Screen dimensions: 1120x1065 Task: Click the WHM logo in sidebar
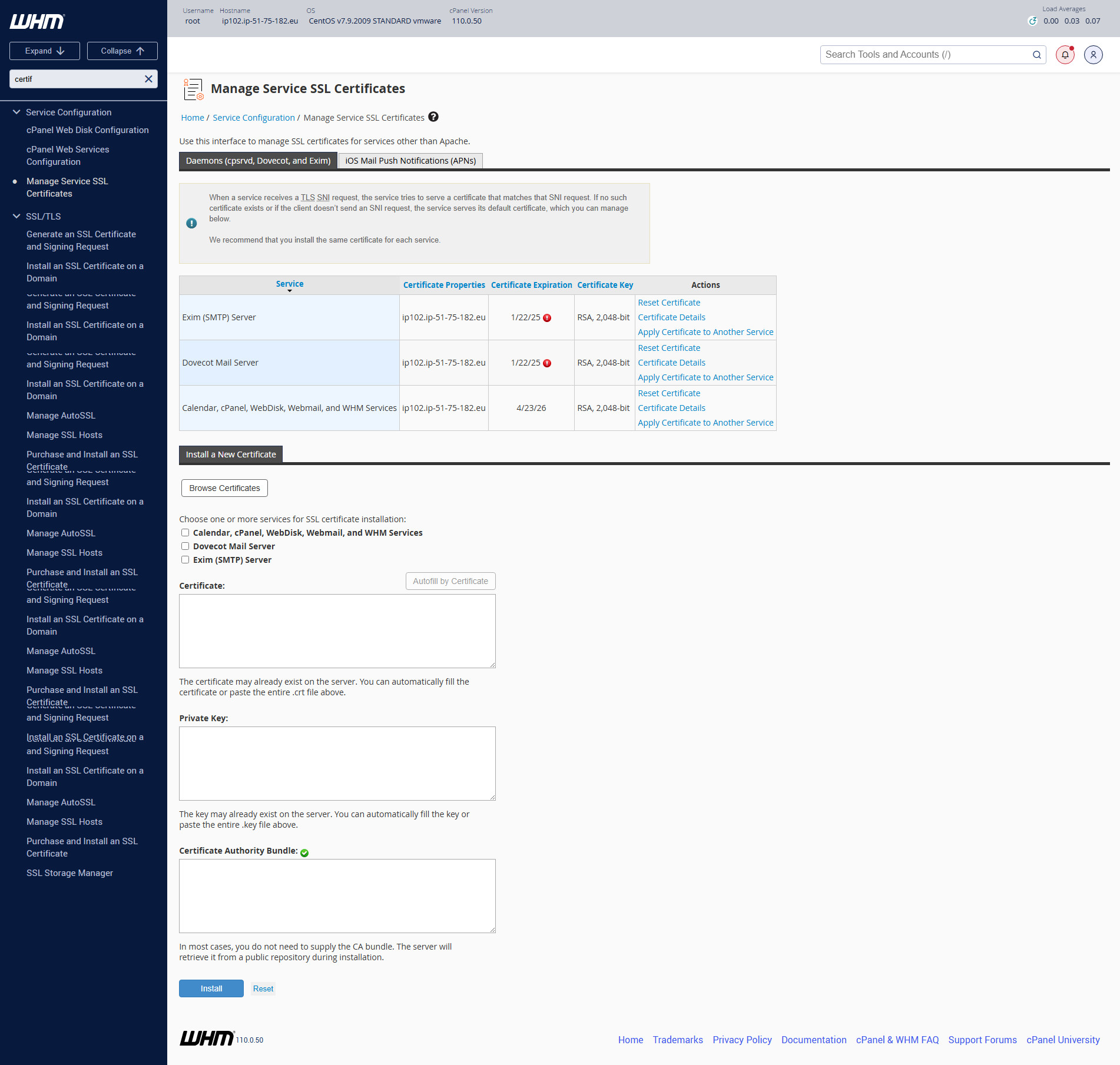tap(37, 22)
